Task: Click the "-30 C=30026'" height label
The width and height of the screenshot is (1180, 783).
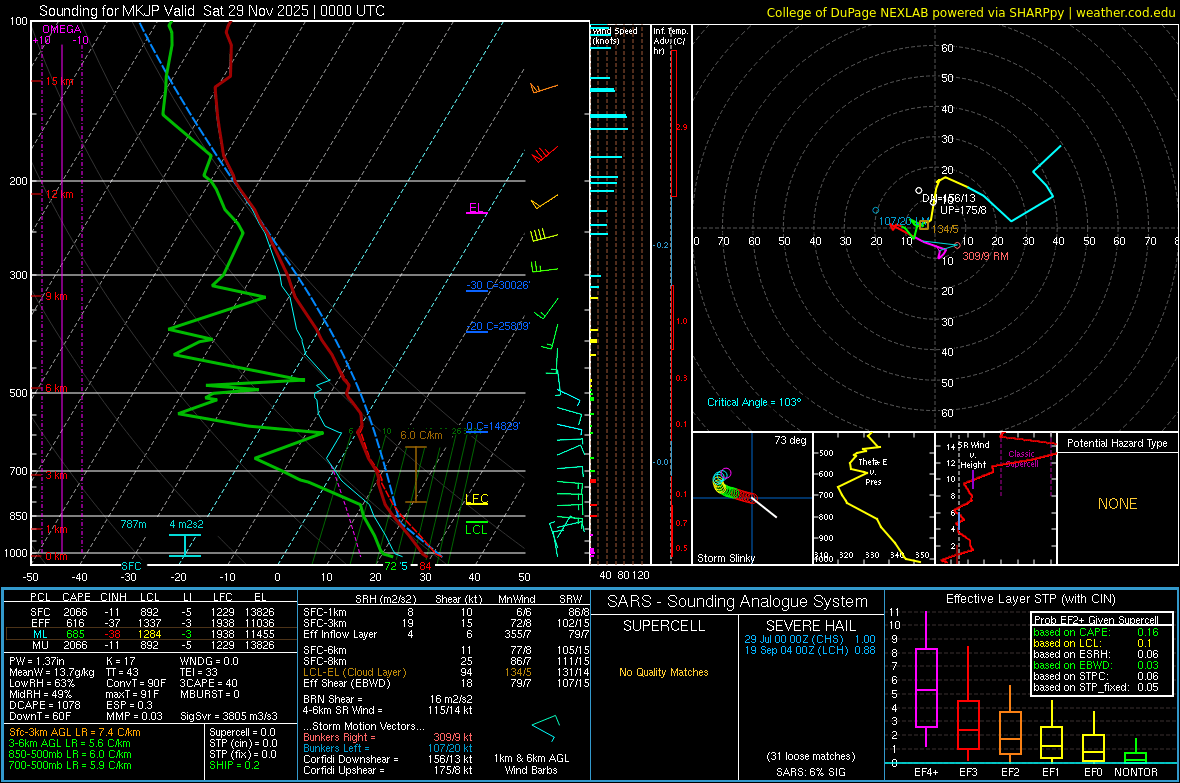Action: pos(498,285)
